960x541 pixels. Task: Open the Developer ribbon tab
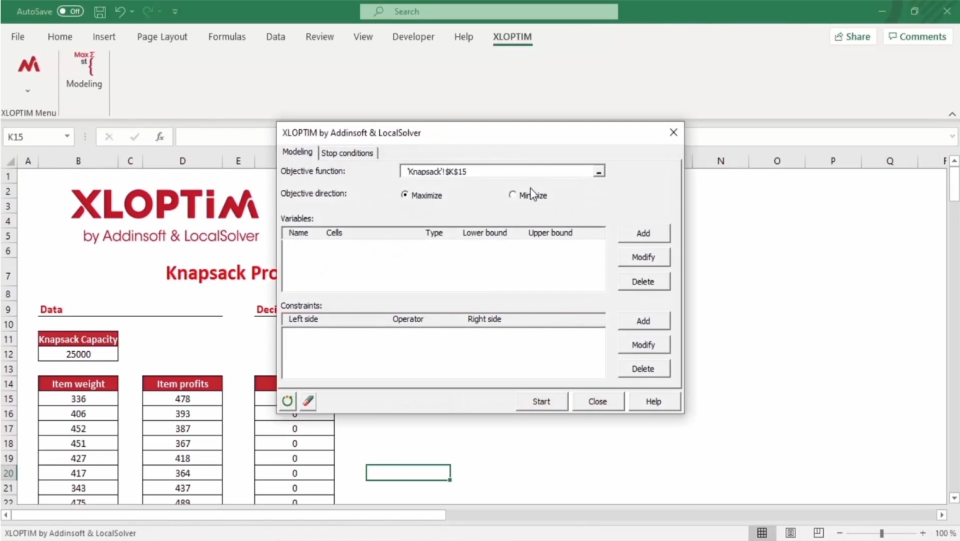click(413, 37)
